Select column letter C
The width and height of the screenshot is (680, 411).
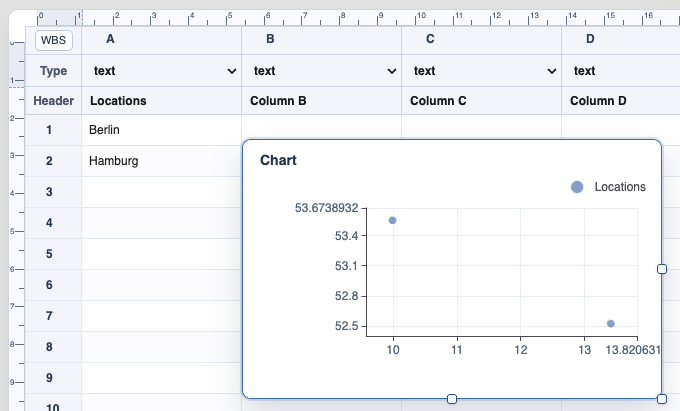430,39
